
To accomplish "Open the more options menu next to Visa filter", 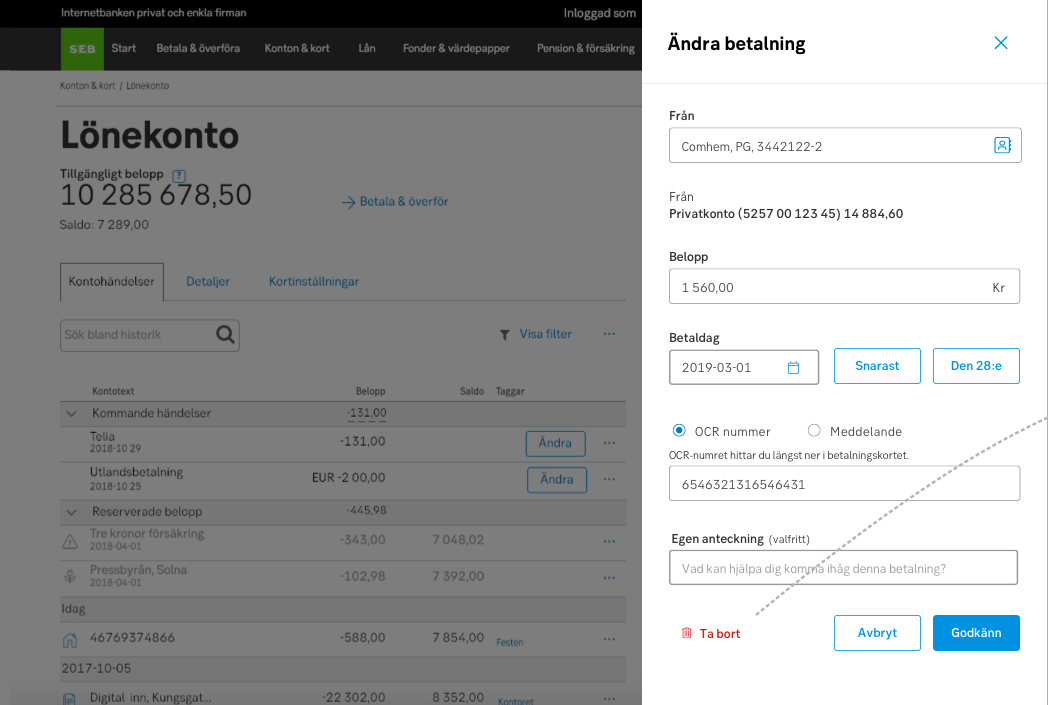I will click(609, 334).
